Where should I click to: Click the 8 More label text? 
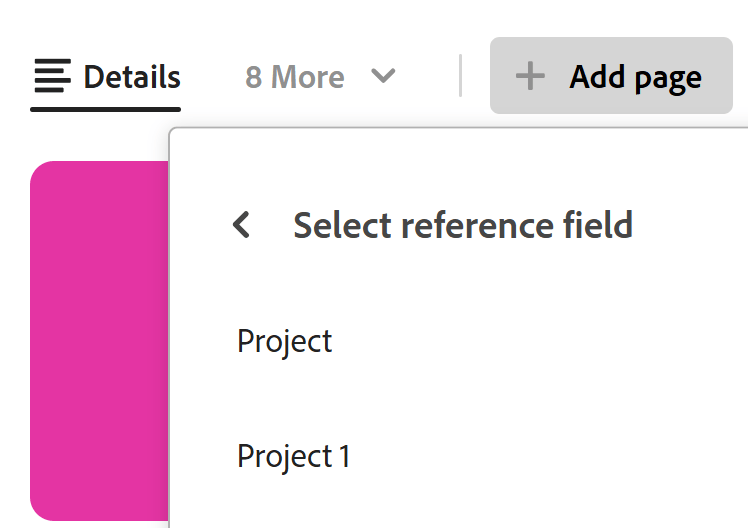[295, 77]
